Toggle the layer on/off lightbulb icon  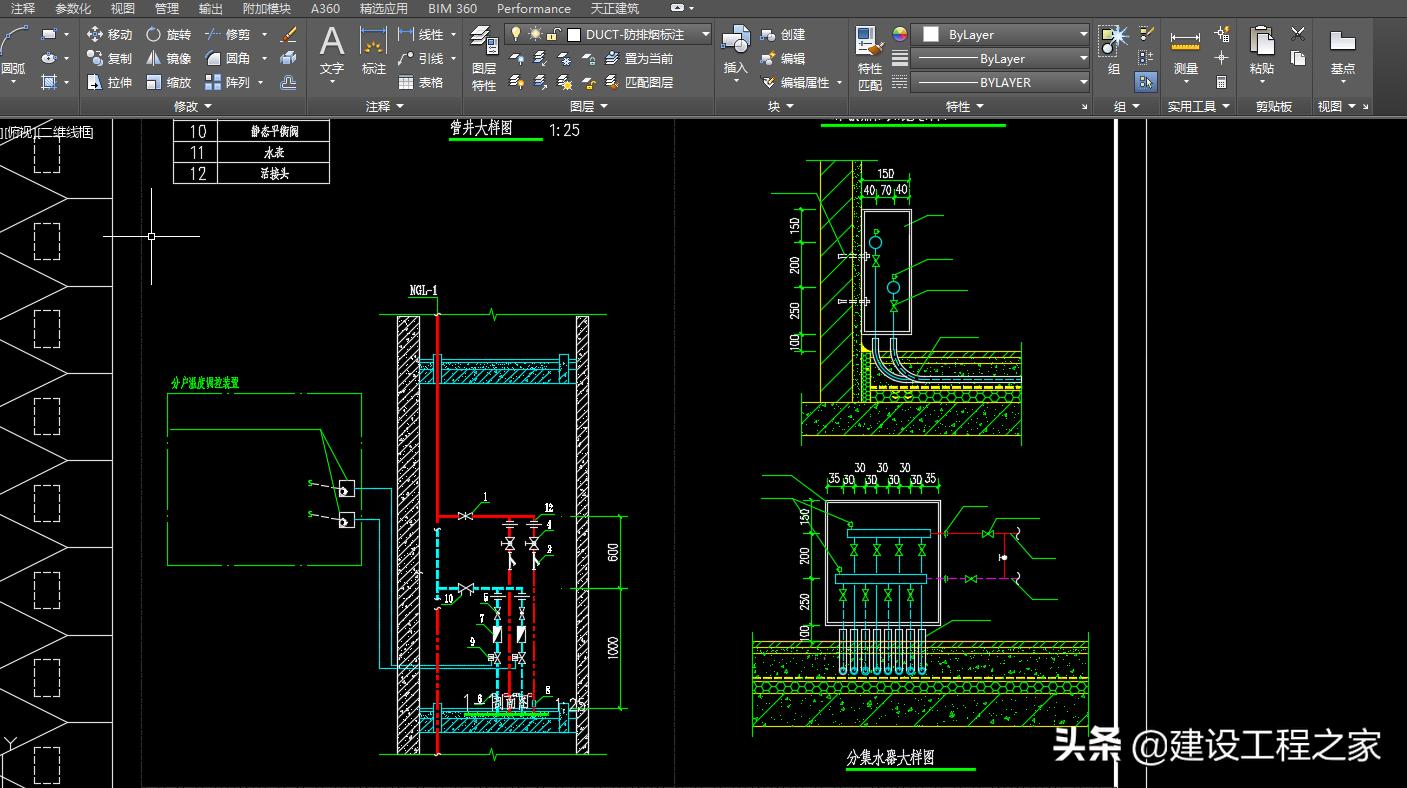coord(516,34)
